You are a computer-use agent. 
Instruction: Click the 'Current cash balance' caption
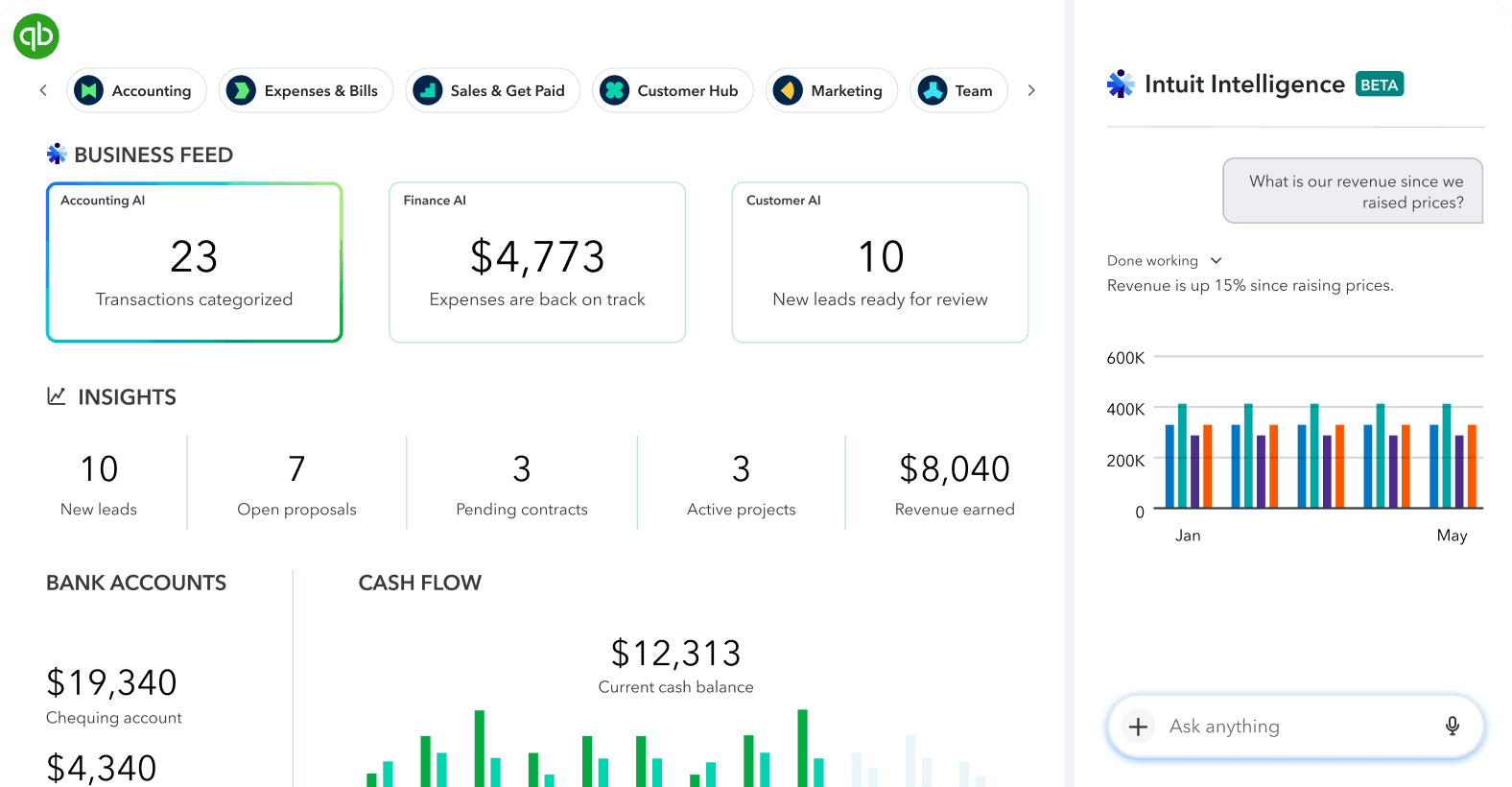676,687
